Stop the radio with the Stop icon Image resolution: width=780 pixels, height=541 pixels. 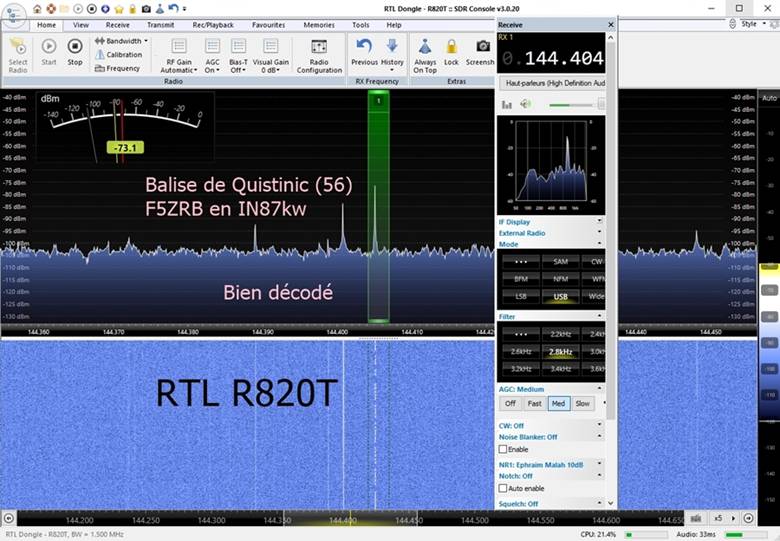(75, 52)
